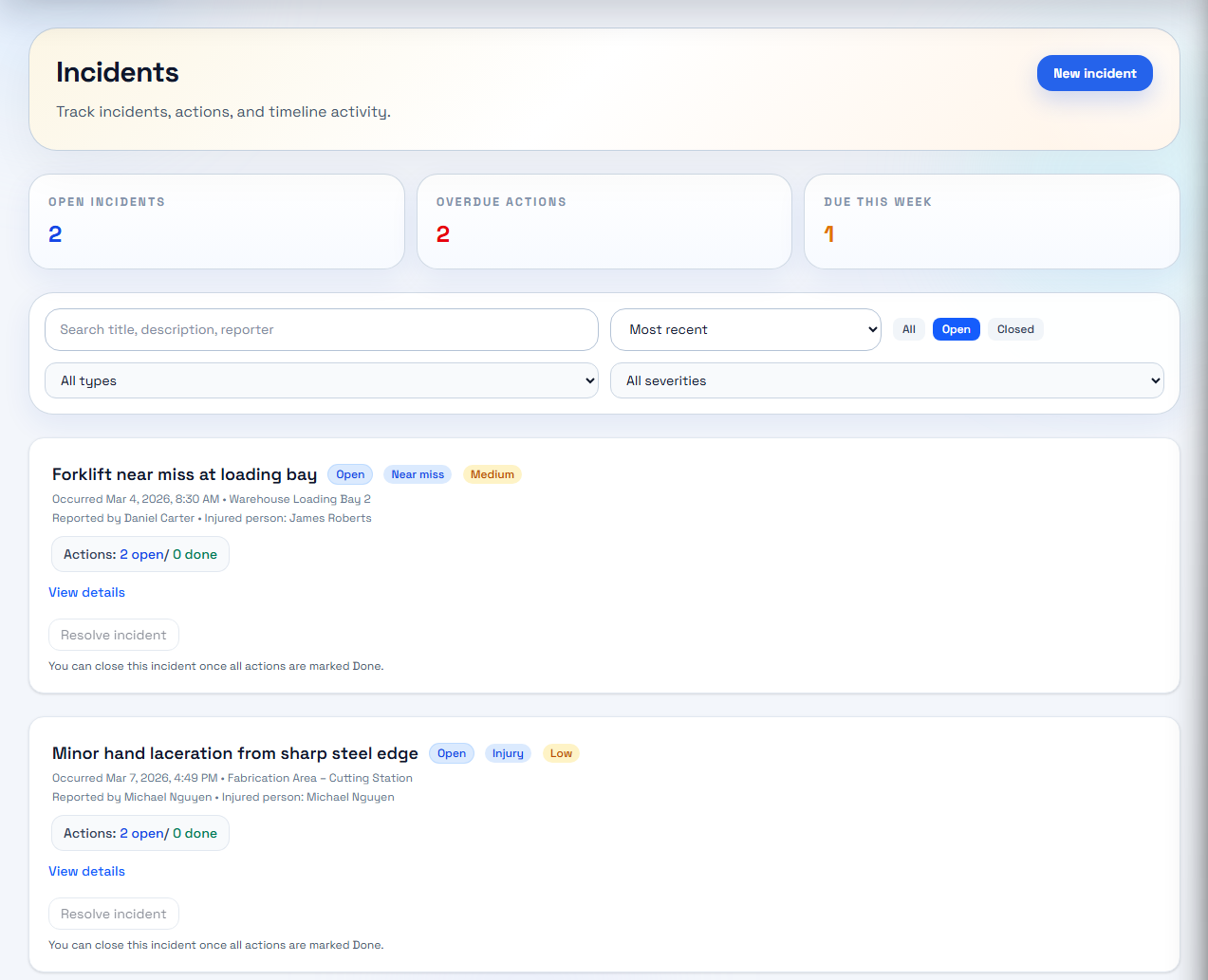Screen dimensions: 1208x980
Task: Click the Near miss type badge
Action: [418, 474]
